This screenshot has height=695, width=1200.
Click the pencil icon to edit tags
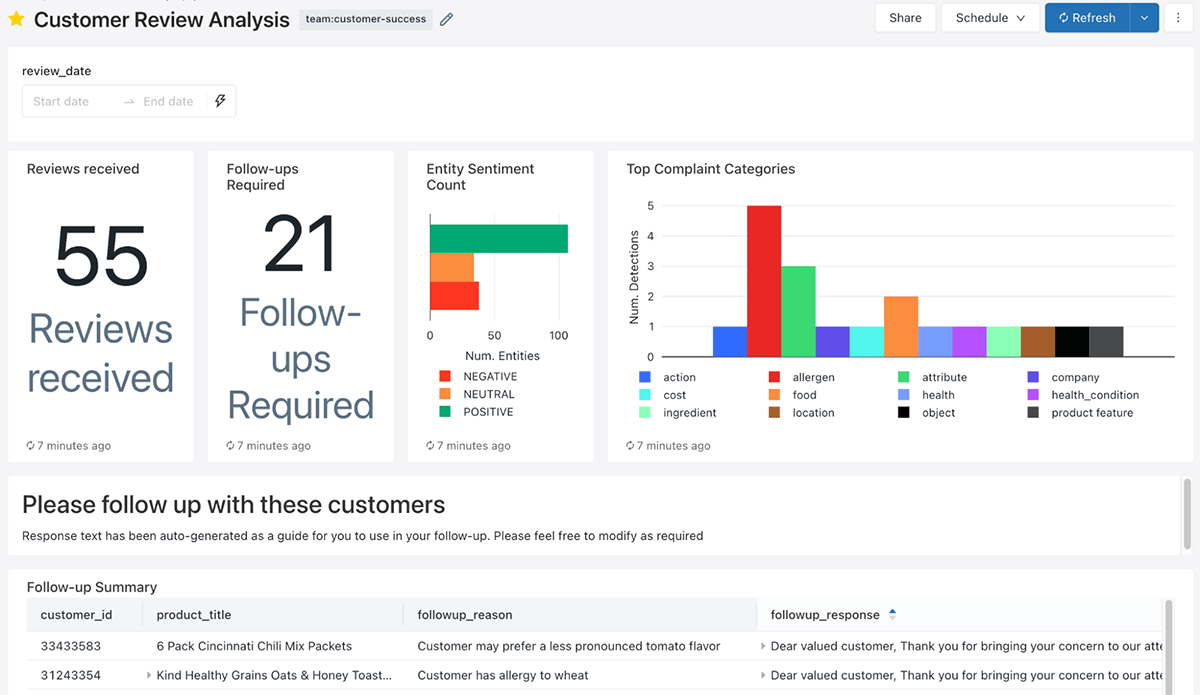coord(447,19)
